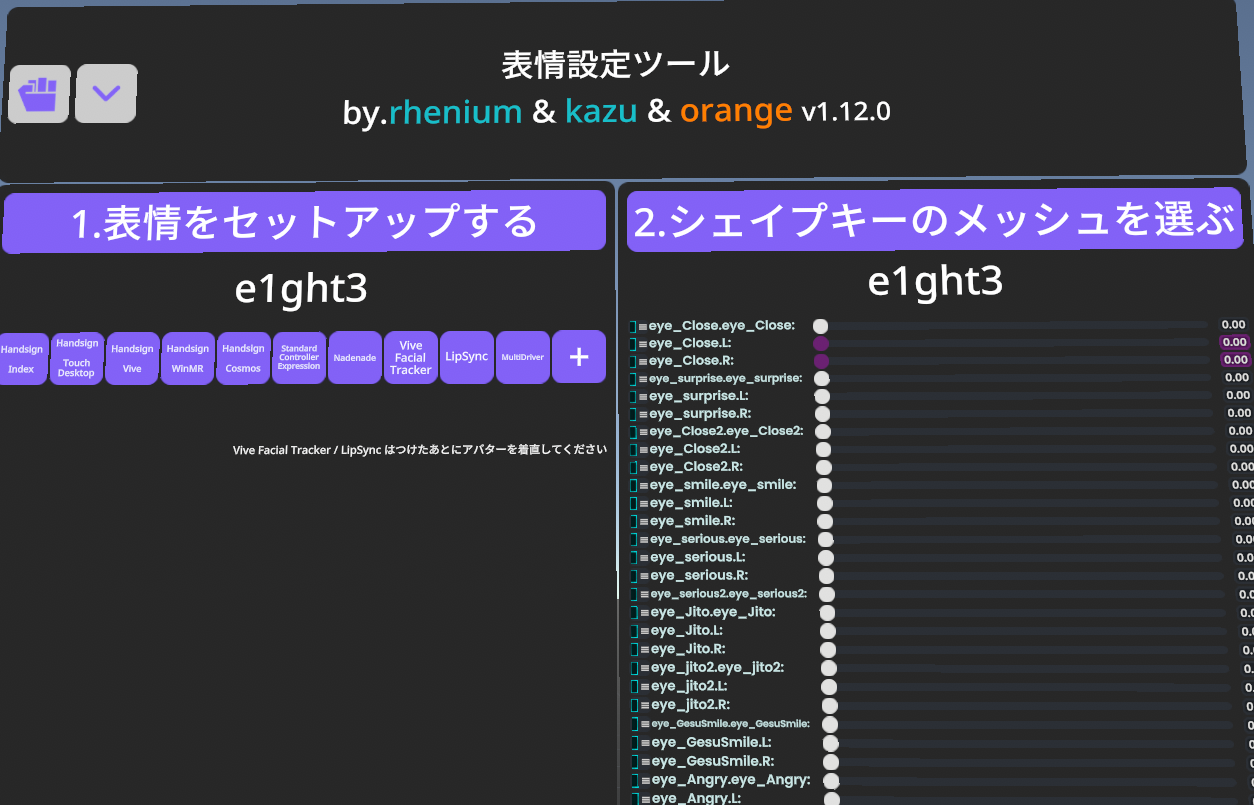Pick the Handsign Cosmos button
1254x805 pixels.
243,358
